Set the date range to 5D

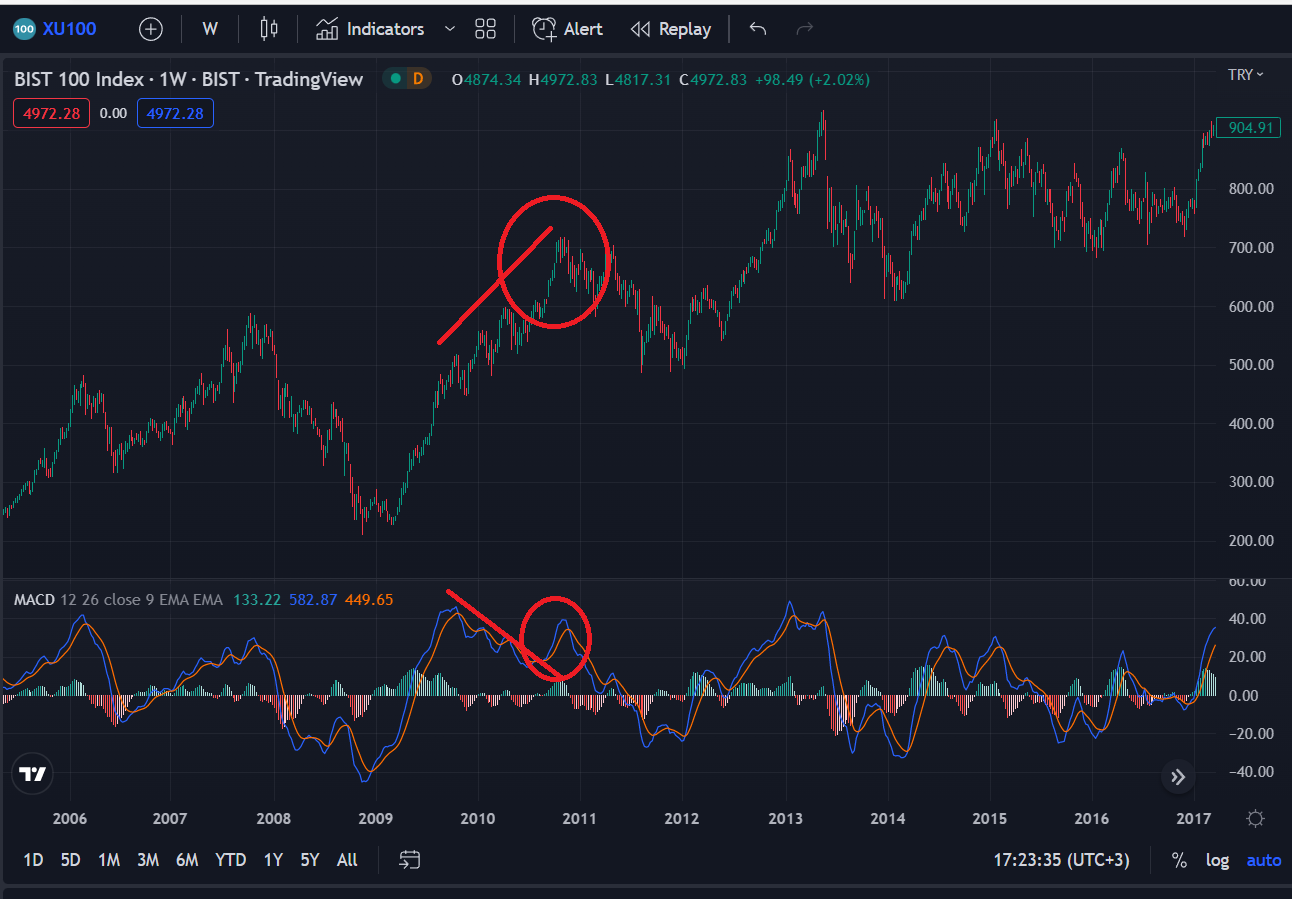(x=70, y=860)
